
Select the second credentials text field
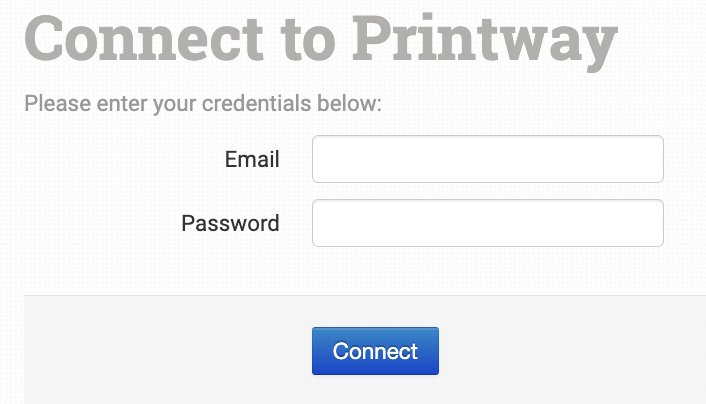pos(488,223)
